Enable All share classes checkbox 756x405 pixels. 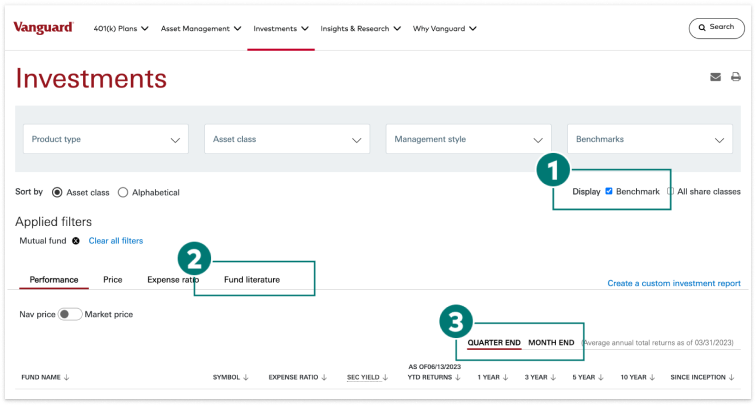[x=671, y=191]
